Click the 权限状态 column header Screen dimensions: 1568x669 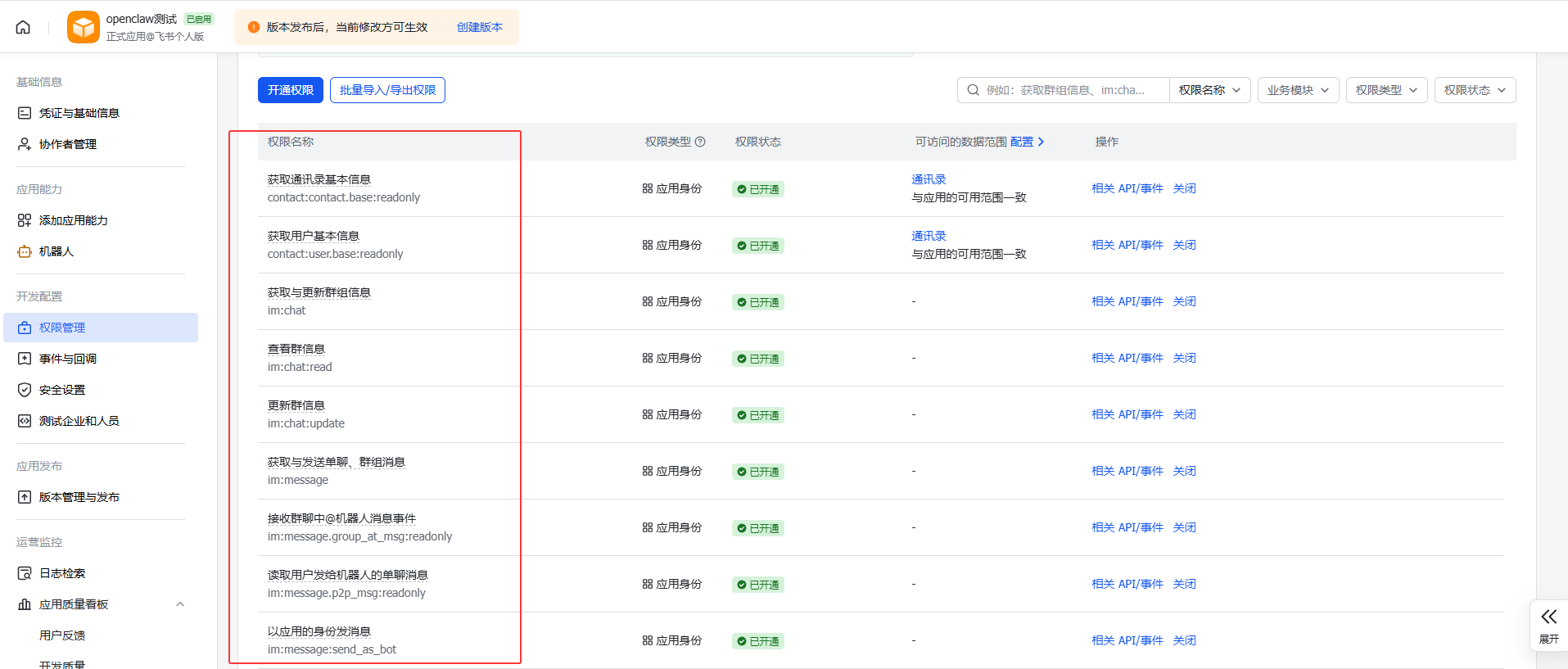tap(758, 142)
